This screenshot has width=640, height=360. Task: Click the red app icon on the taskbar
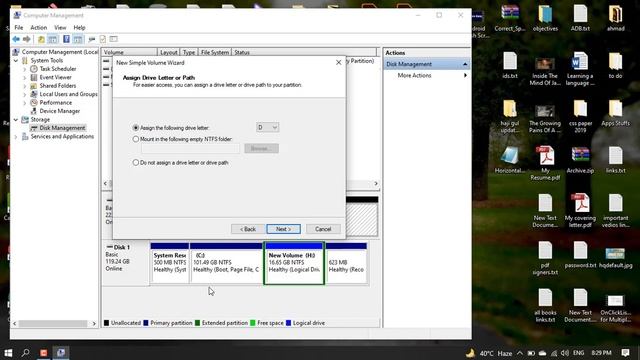(x=43, y=353)
